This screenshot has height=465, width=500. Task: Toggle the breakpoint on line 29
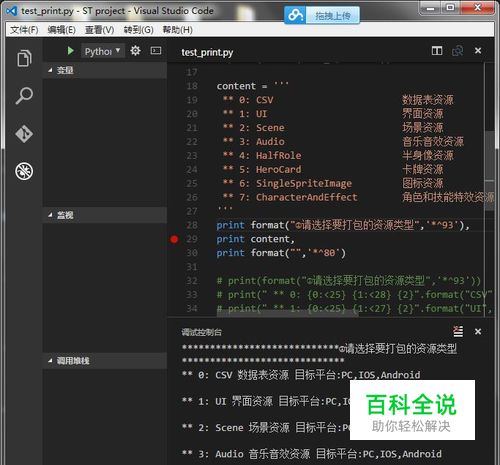click(174, 239)
